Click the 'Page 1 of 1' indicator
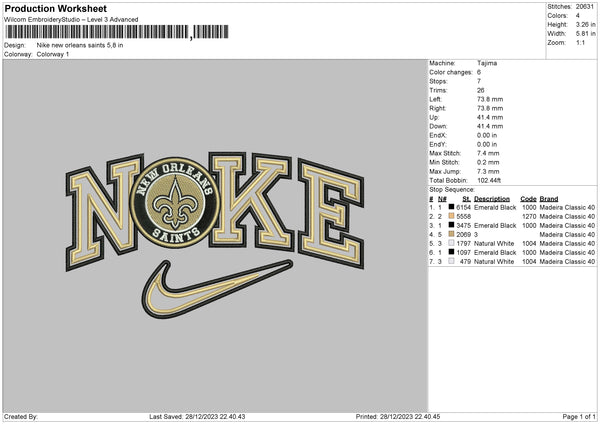The width and height of the screenshot is (600, 424). coord(579,416)
